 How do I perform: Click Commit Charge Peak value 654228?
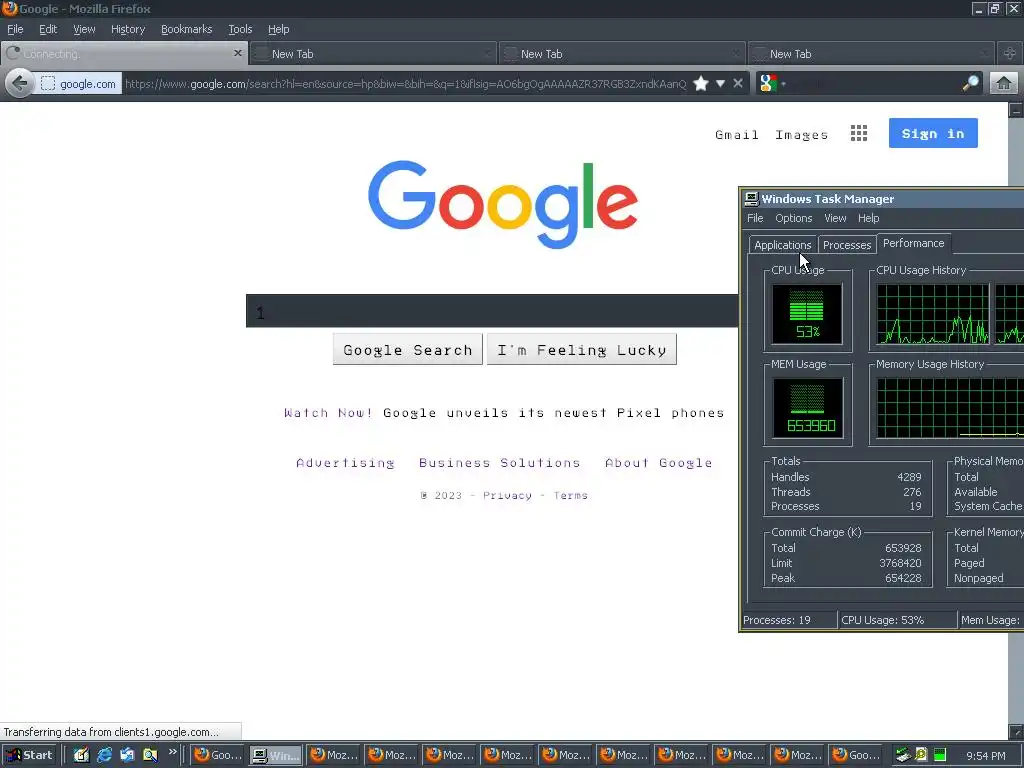pos(903,578)
